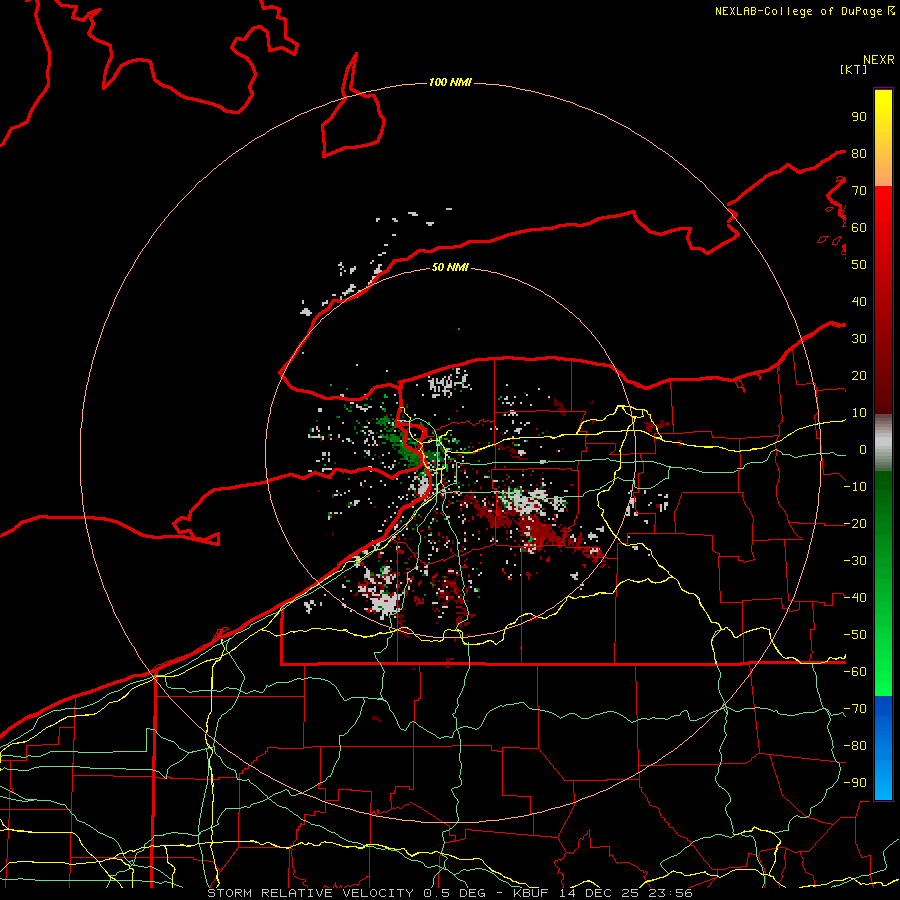Click the positive 60 value on velocity scale

[859, 227]
